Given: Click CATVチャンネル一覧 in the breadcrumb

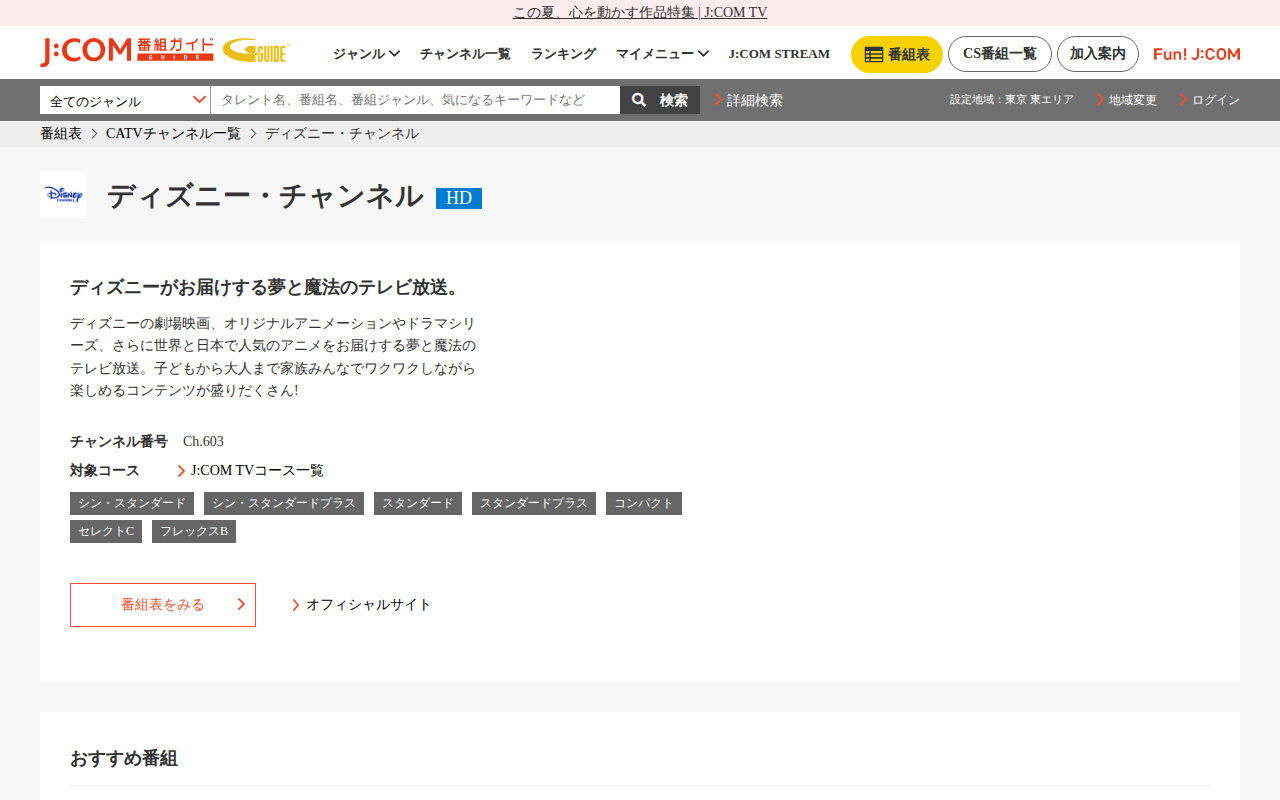Looking at the screenshot, I should (173, 134).
